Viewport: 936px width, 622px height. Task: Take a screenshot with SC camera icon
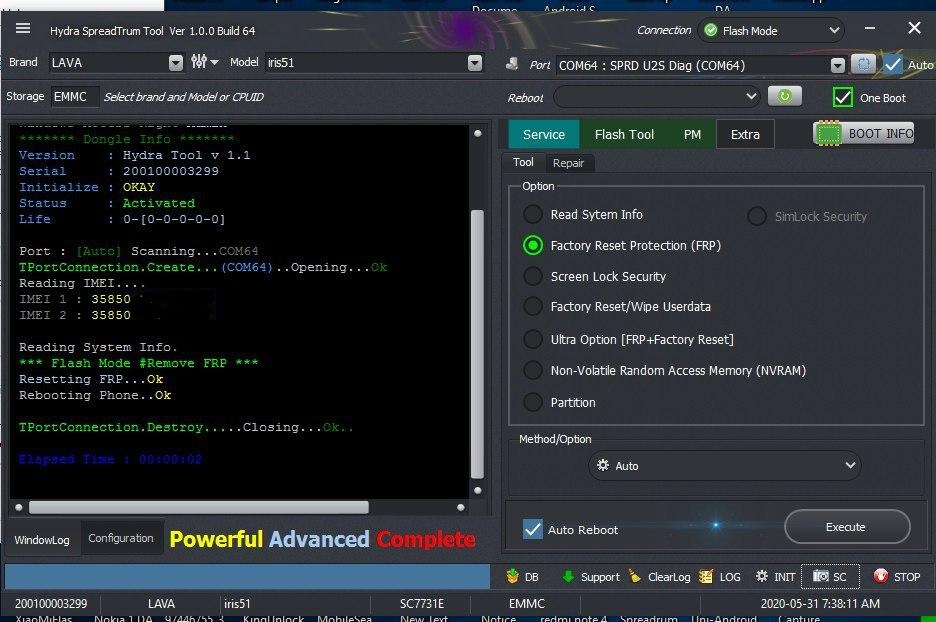coord(821,576)
